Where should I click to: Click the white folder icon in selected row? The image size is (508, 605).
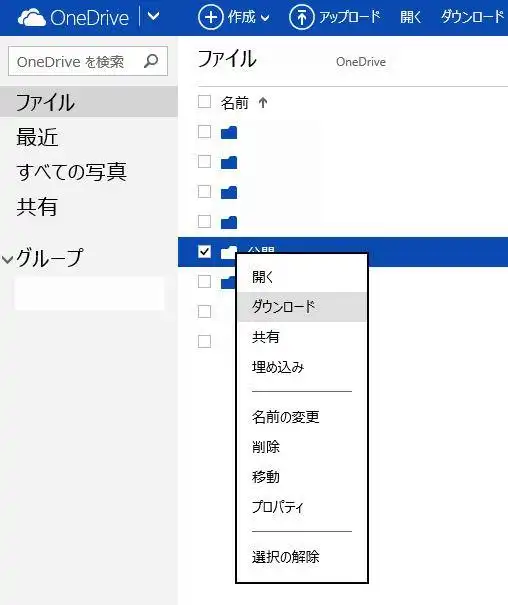pos(228,252)
